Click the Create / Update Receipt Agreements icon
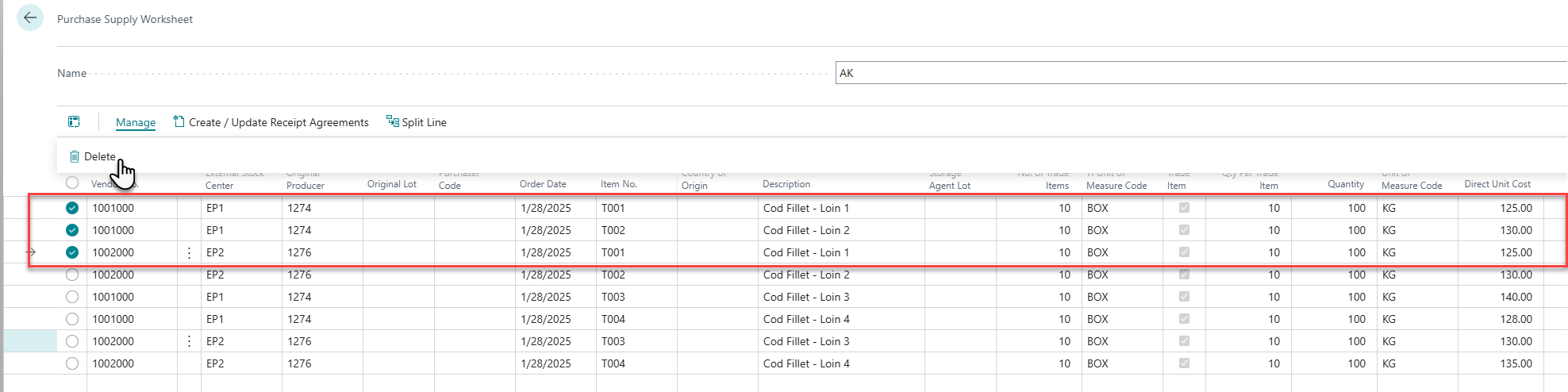Image resolution: width=1568 pixels, height=392 pixels. [179, 121]
